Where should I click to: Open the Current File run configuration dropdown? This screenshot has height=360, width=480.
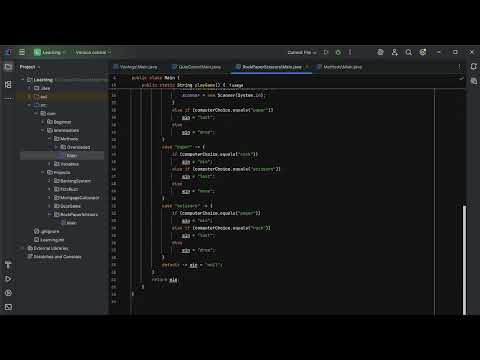pyautogui.click(x=302, y=52)
